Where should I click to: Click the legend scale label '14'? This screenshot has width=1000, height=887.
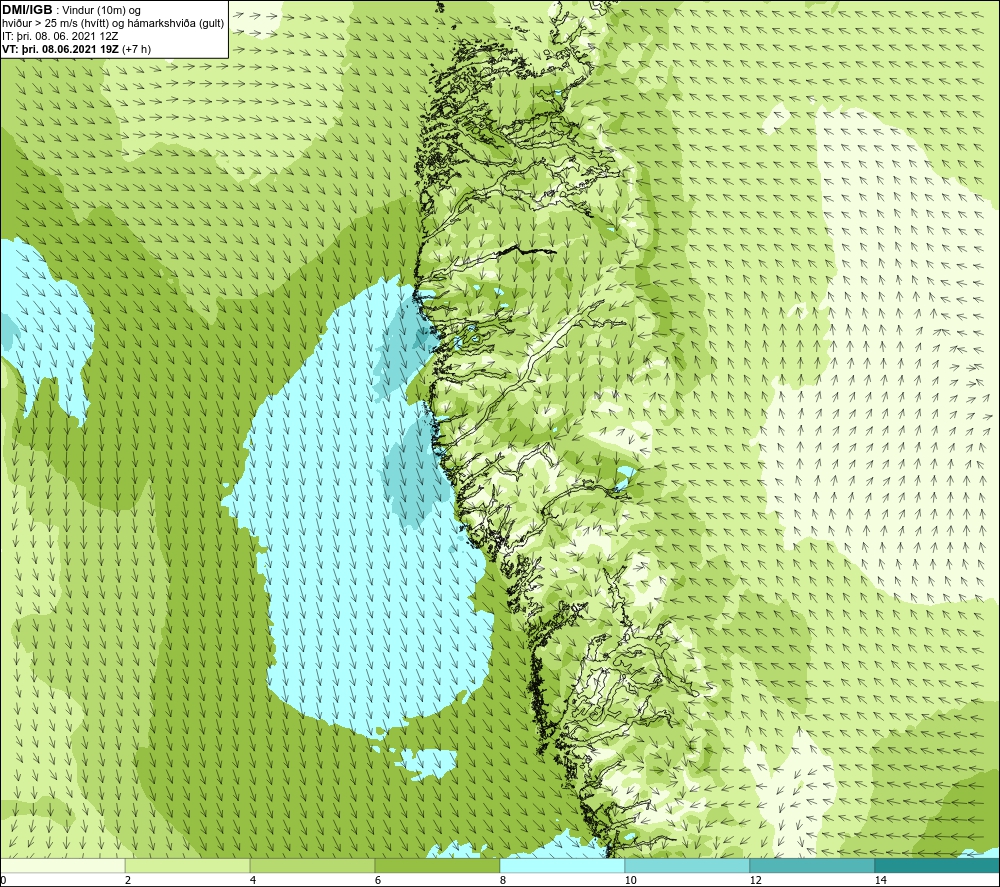click(x=880, y=880)
